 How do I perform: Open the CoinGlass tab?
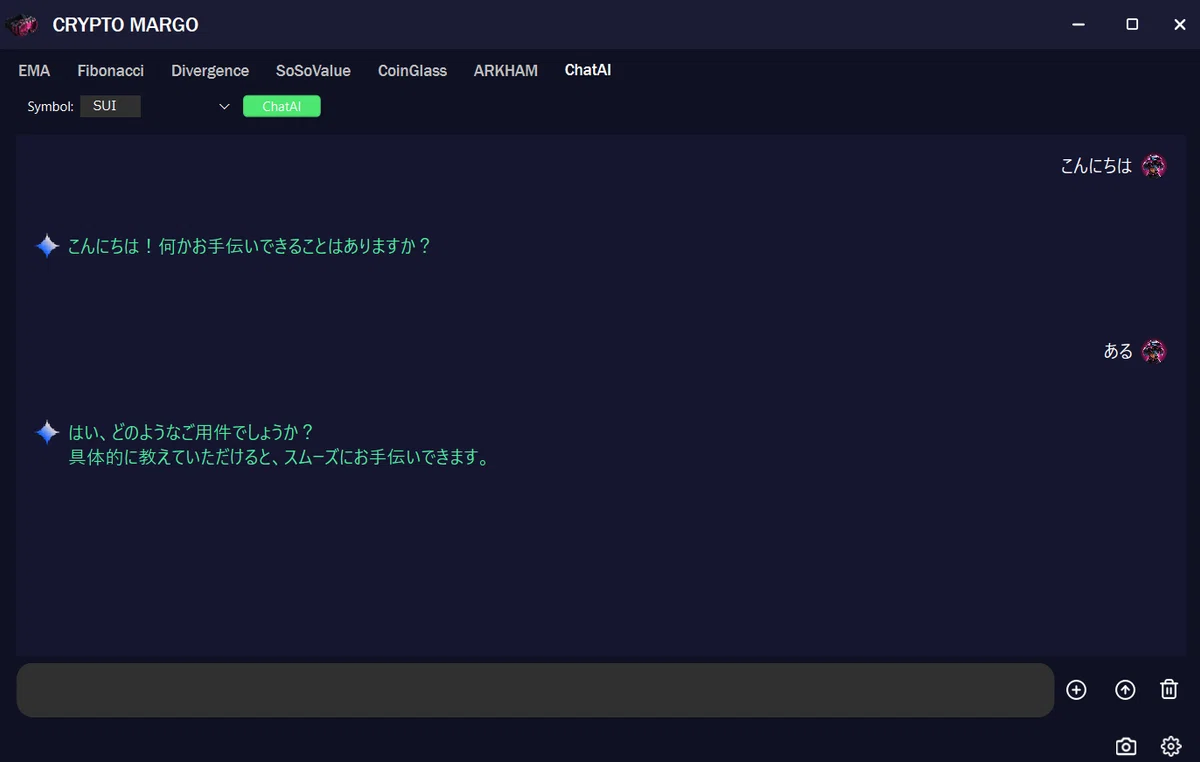412,71
